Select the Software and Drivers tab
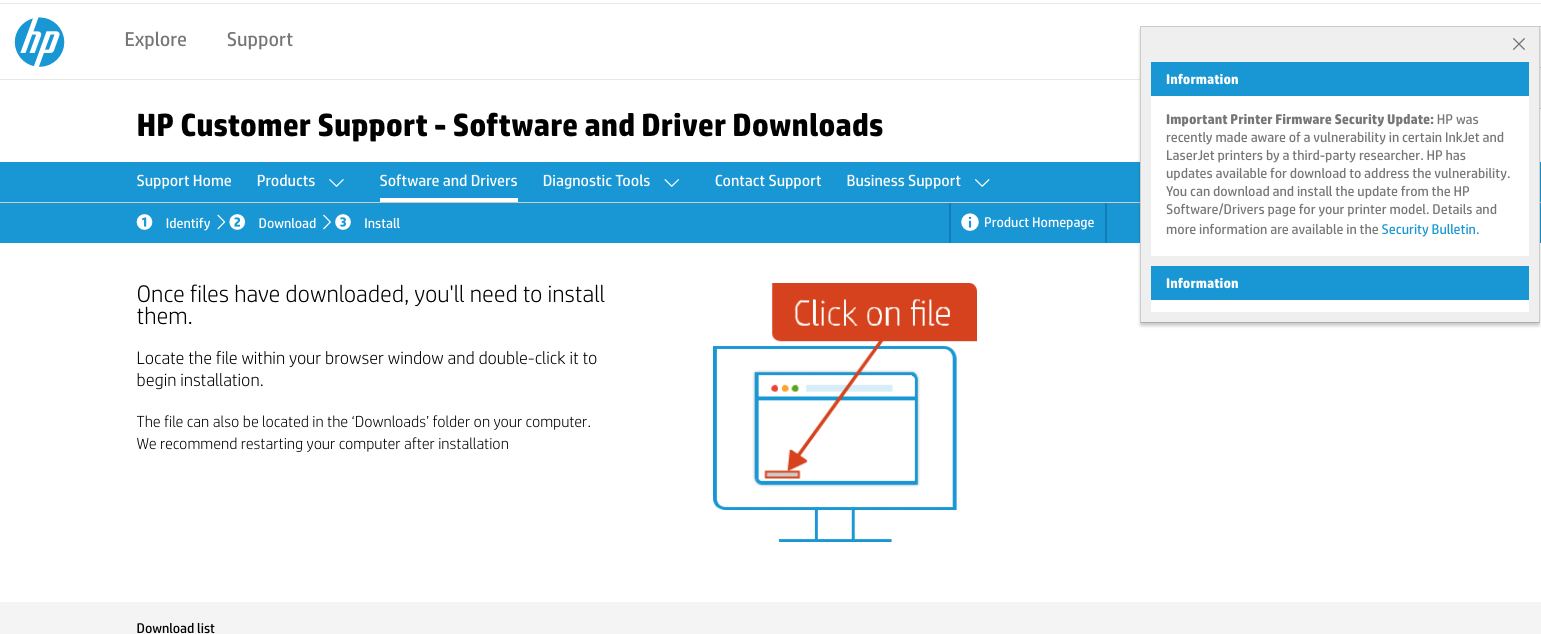This screenshot has width=1541, height=634. 448,181
